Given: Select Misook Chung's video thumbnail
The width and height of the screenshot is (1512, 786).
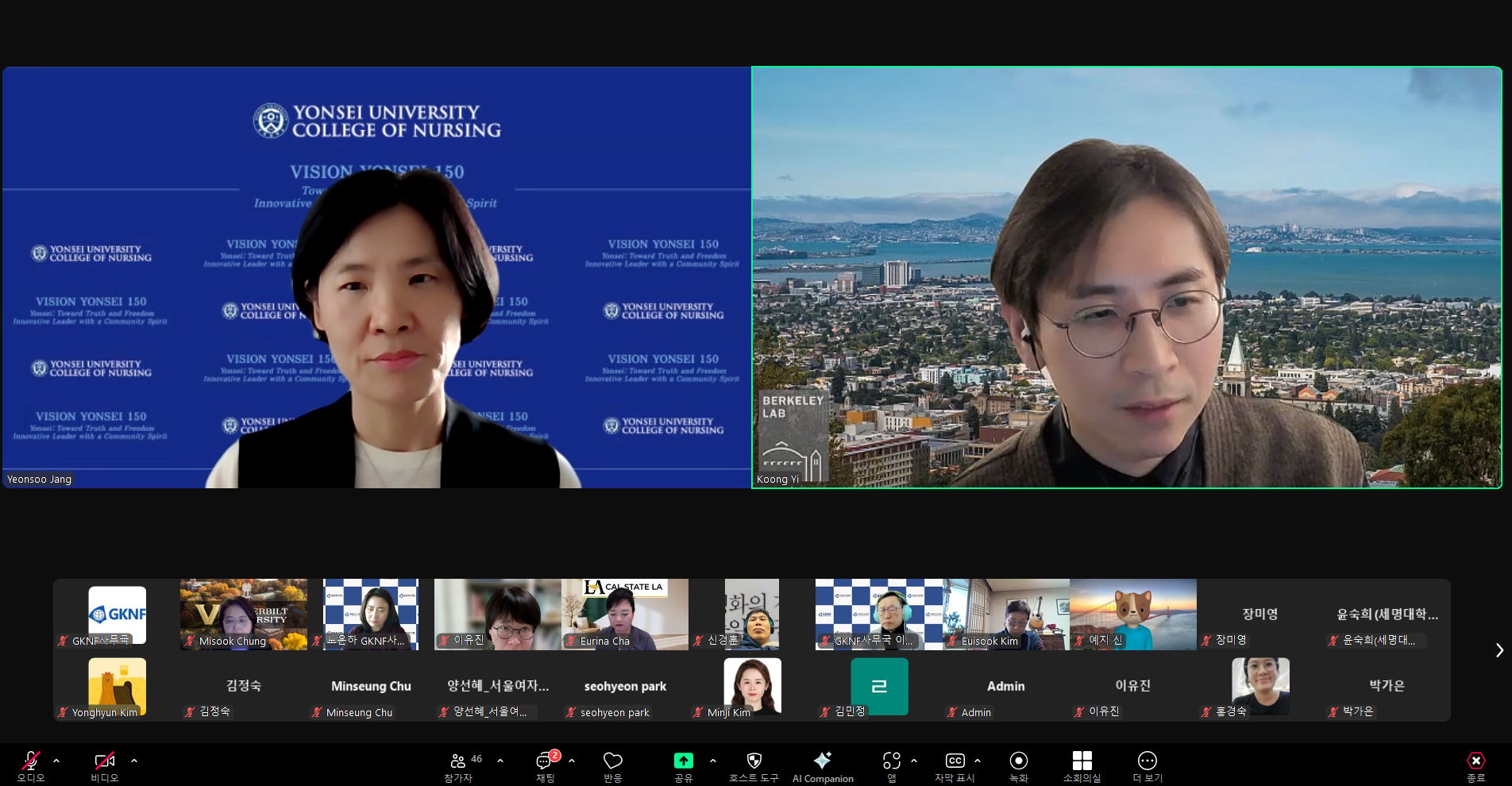Looking at the screenshot, I should point(243,614).
